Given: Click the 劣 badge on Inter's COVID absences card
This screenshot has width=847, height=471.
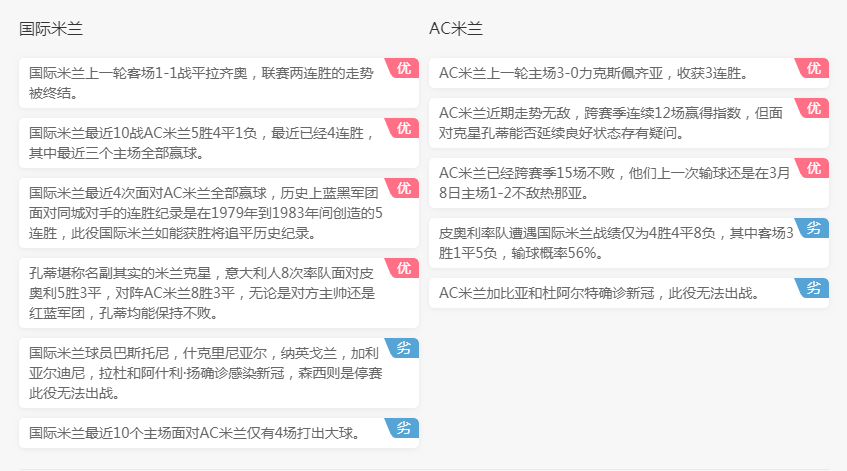Looking at the screenshot, I should click(x=403, y=348).
